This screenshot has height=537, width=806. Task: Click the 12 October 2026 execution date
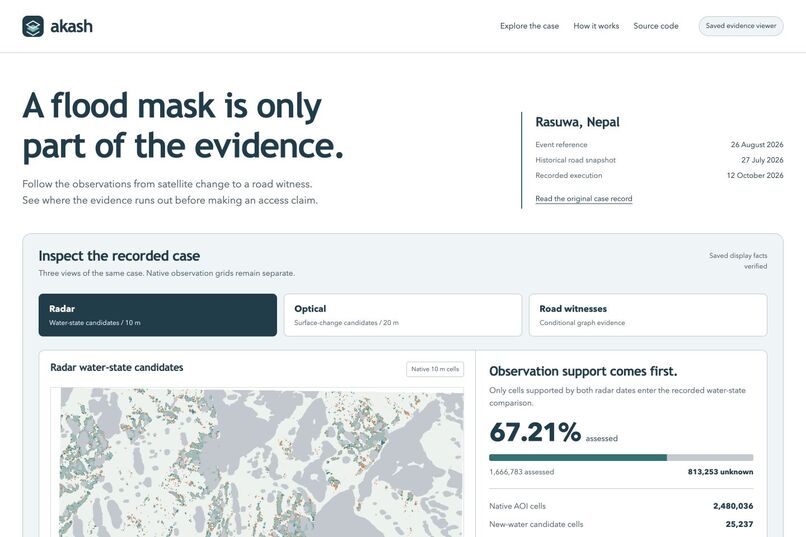tap(755, 175)
